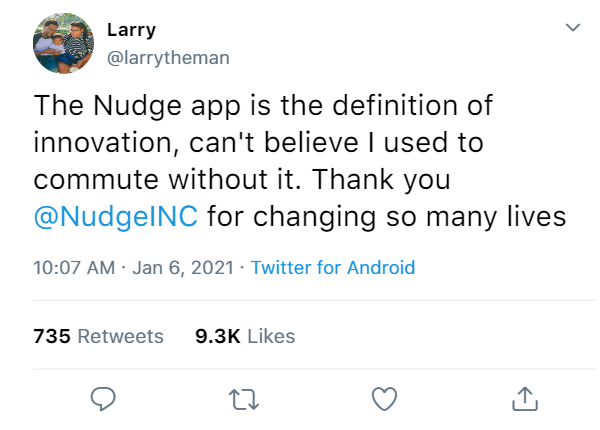
Task: Click the reply speech bubble icon
Action: pos(103,399)
